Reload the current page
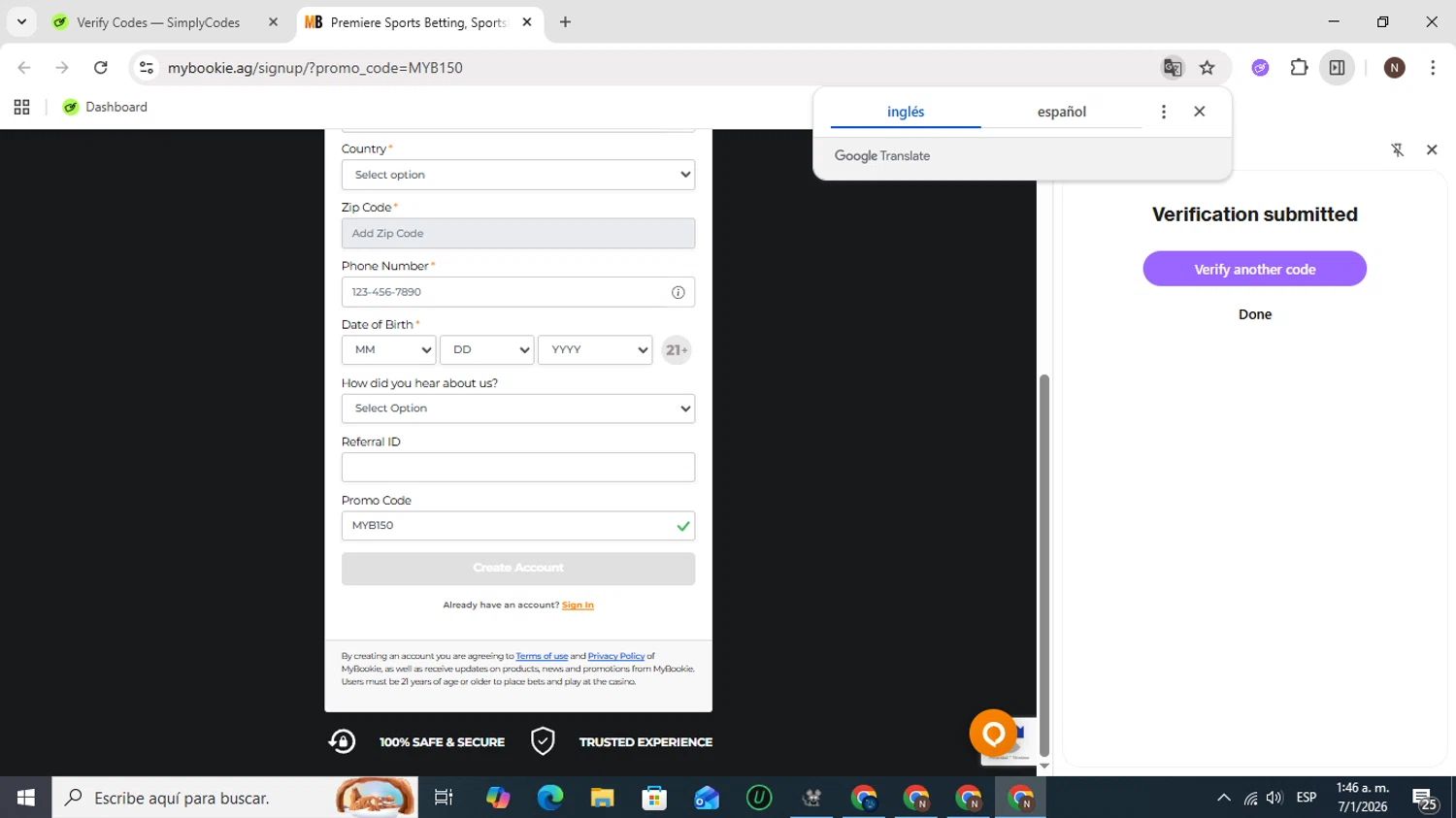 pos(101,68)
